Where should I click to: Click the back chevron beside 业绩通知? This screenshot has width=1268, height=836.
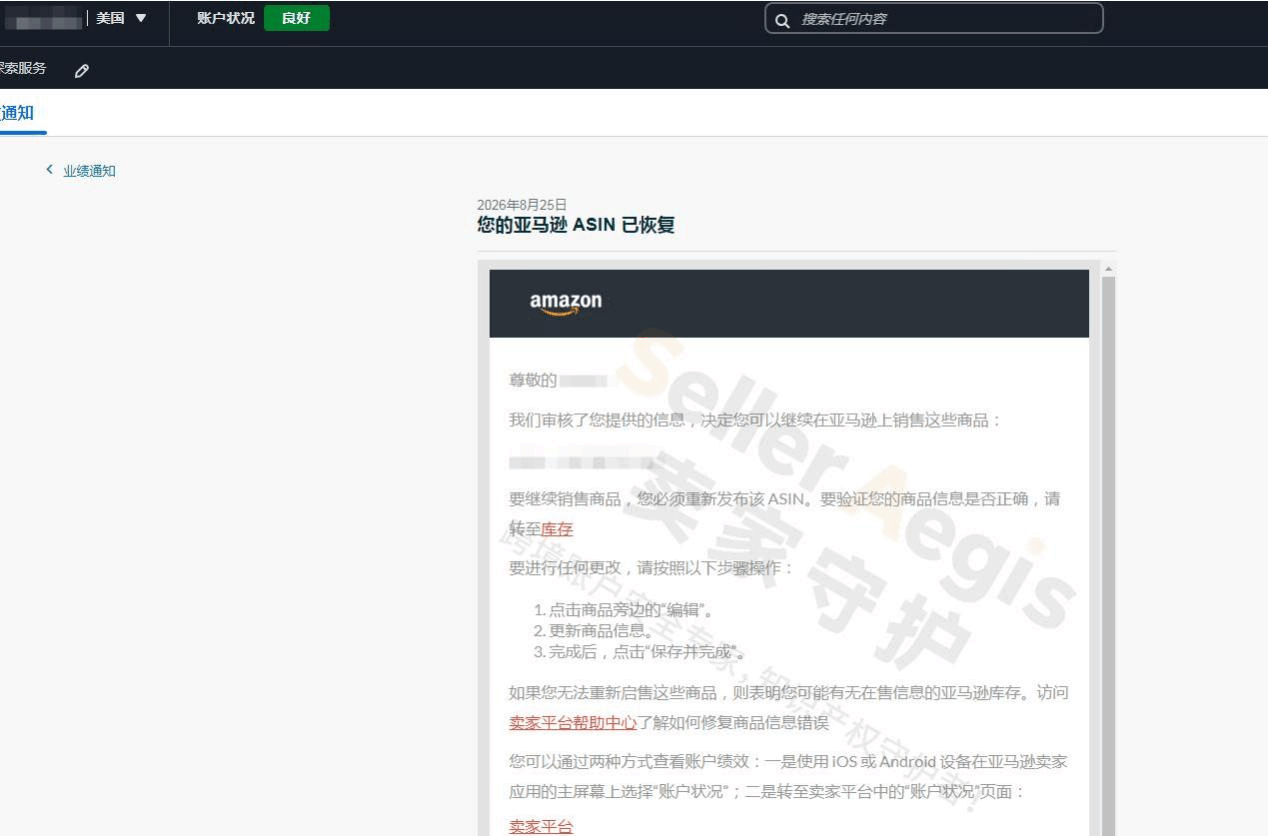49,170
